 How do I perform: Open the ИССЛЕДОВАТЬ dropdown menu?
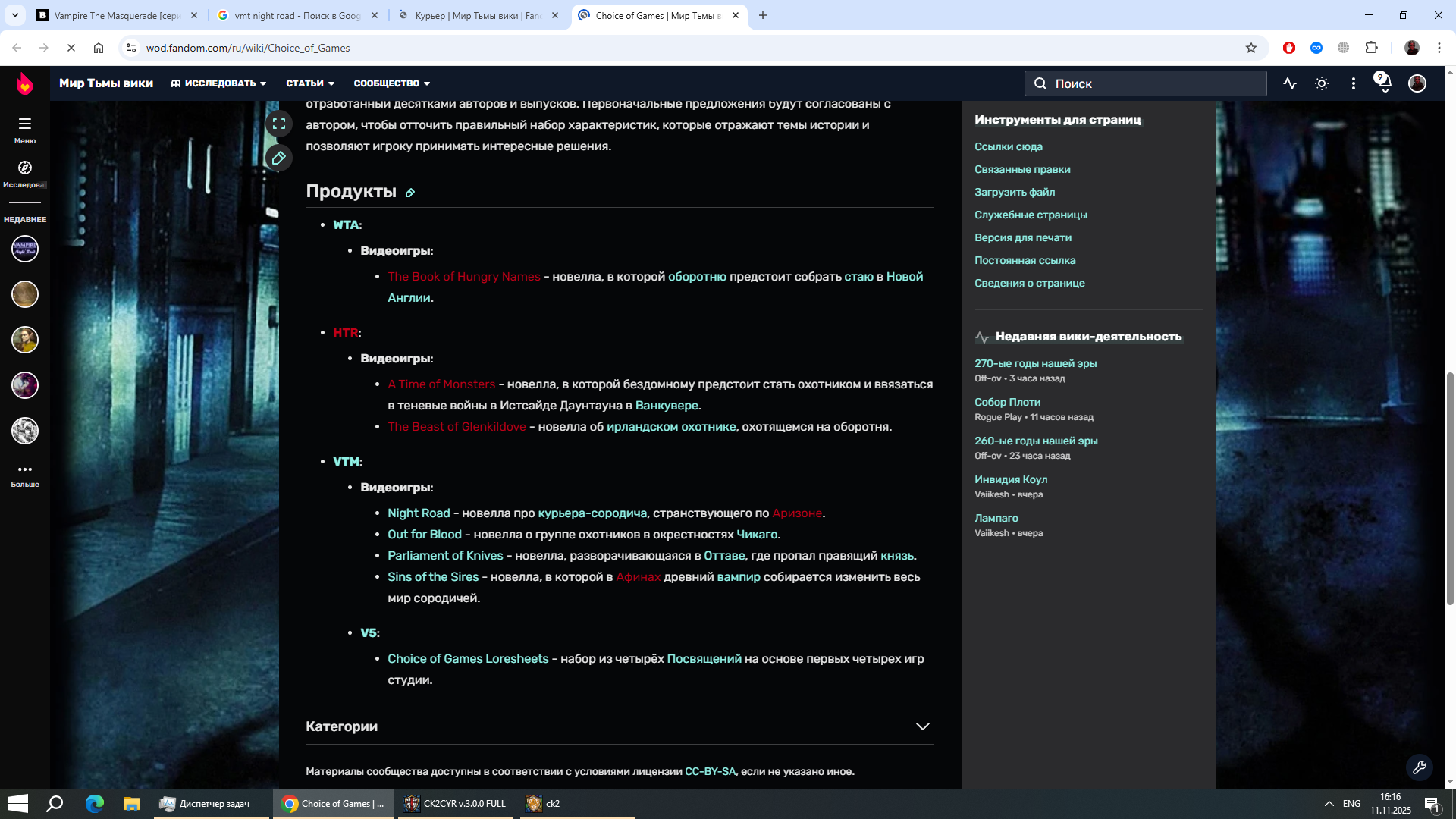(219, 83)
